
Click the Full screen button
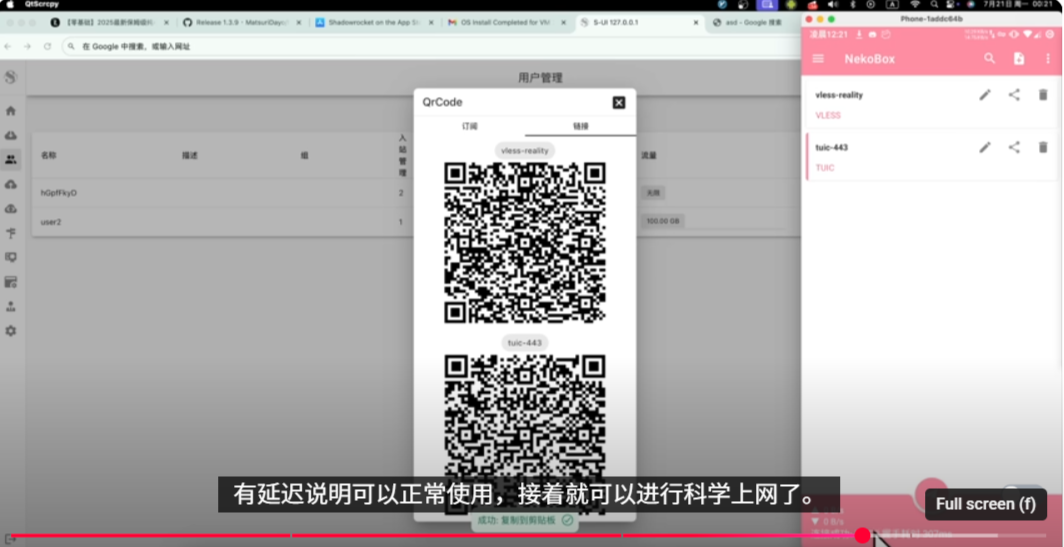pyautogui.click(x=985, y=504)
